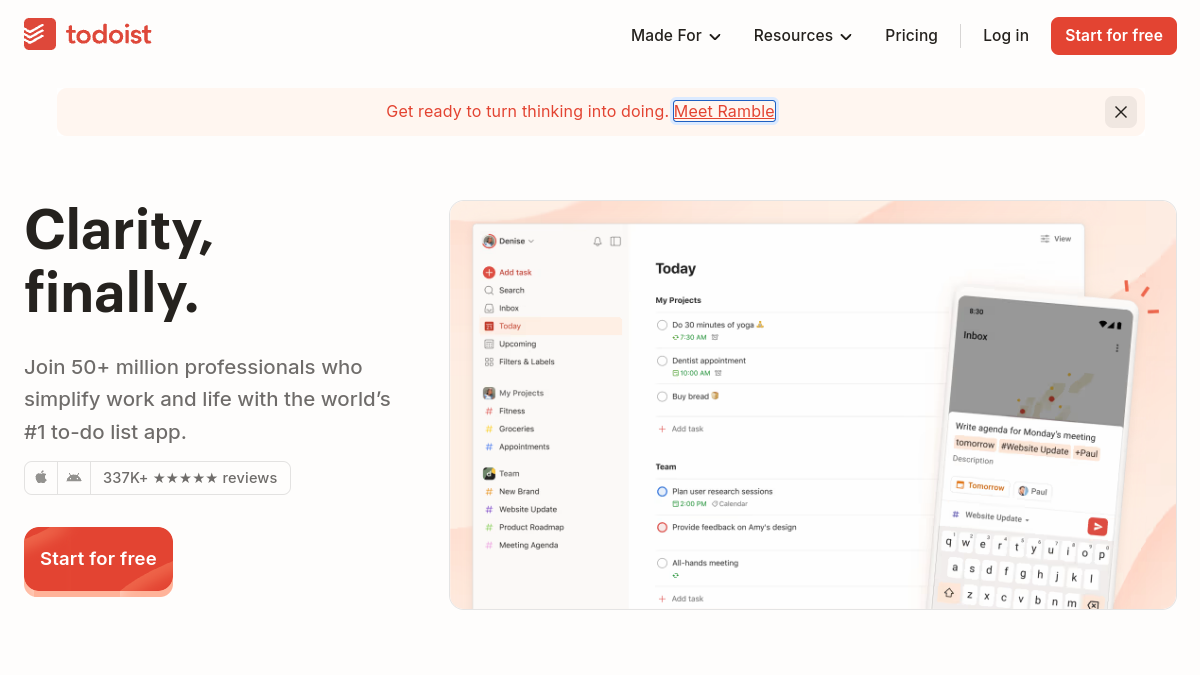This screenshot has height=675, width=1200.
Task: Open the Fitness project in the sidebar
Action: point(505,411)
